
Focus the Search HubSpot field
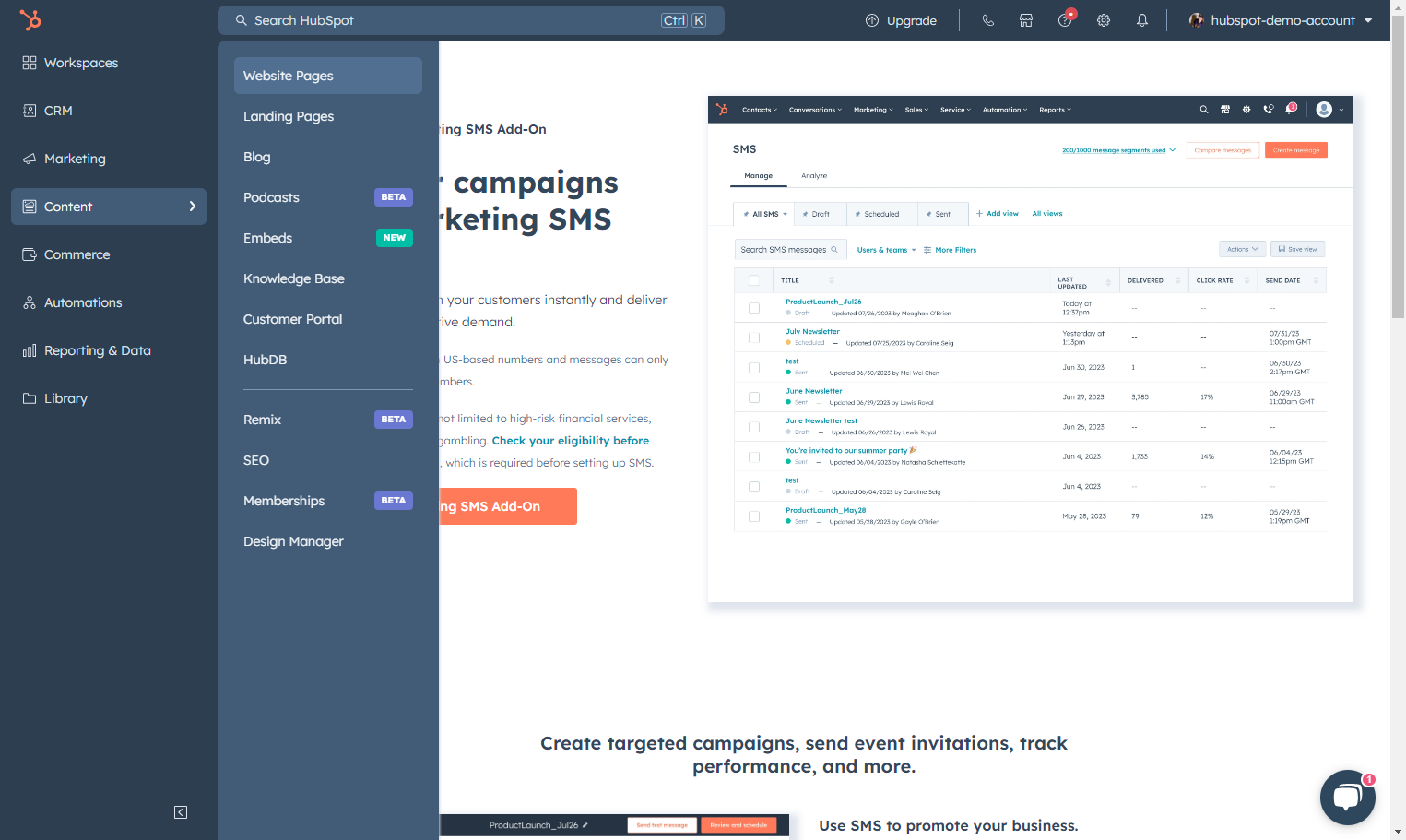pyautogui.click(x=471, y=20)
